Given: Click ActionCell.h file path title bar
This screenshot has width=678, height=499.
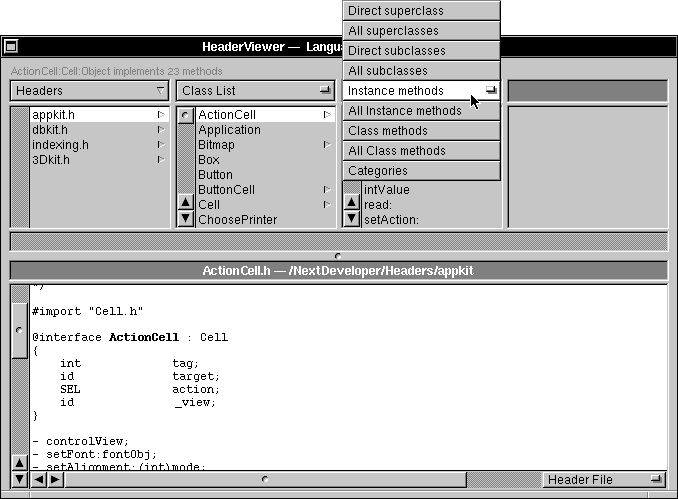Looking at the screenshot, I should 338,271.
